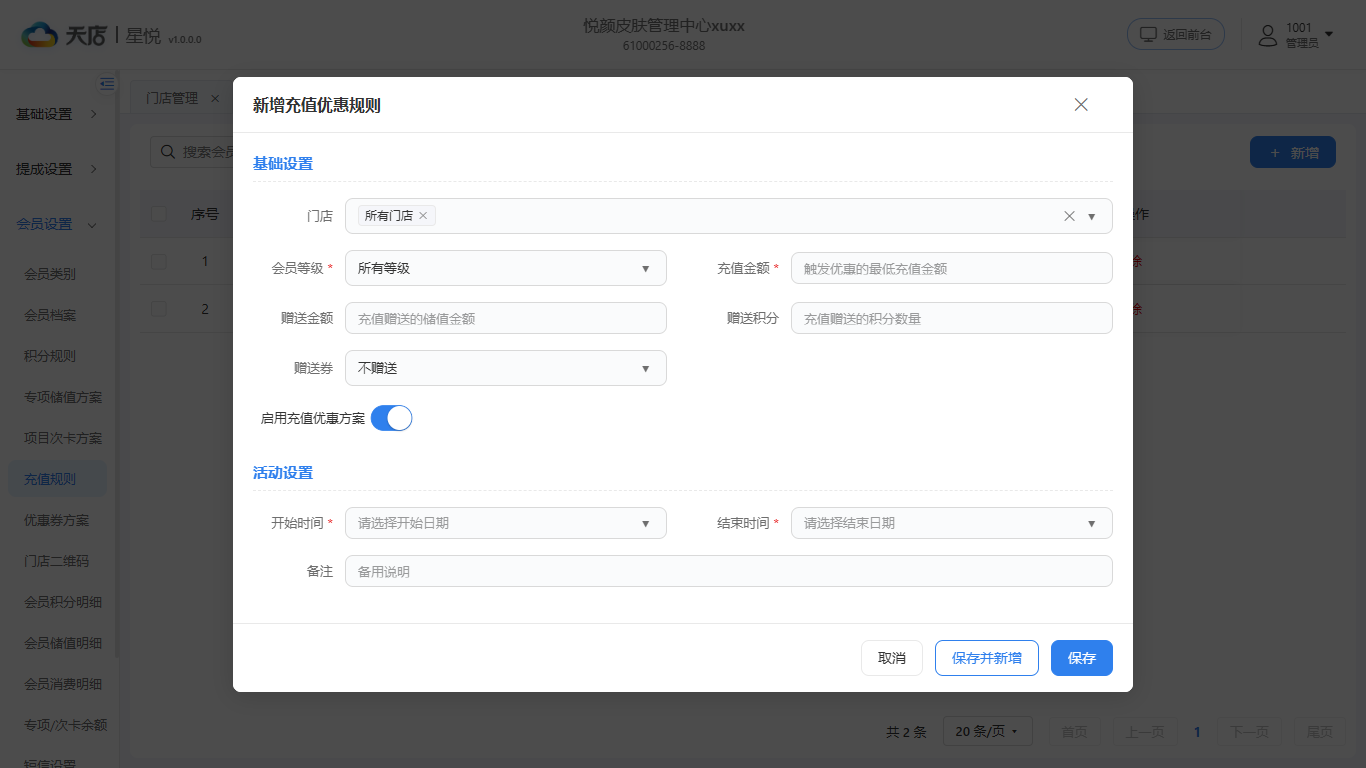Image resolution: width=1366 pixels, height=768 pixels.
Task: Click the 充值金额 input field
Action: coord(951,268)
